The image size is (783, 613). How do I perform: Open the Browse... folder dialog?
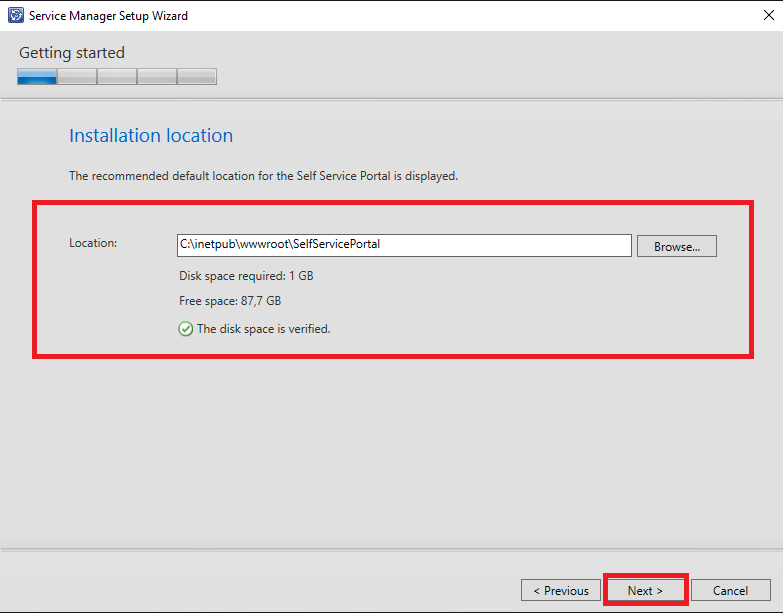pos(677,247)
